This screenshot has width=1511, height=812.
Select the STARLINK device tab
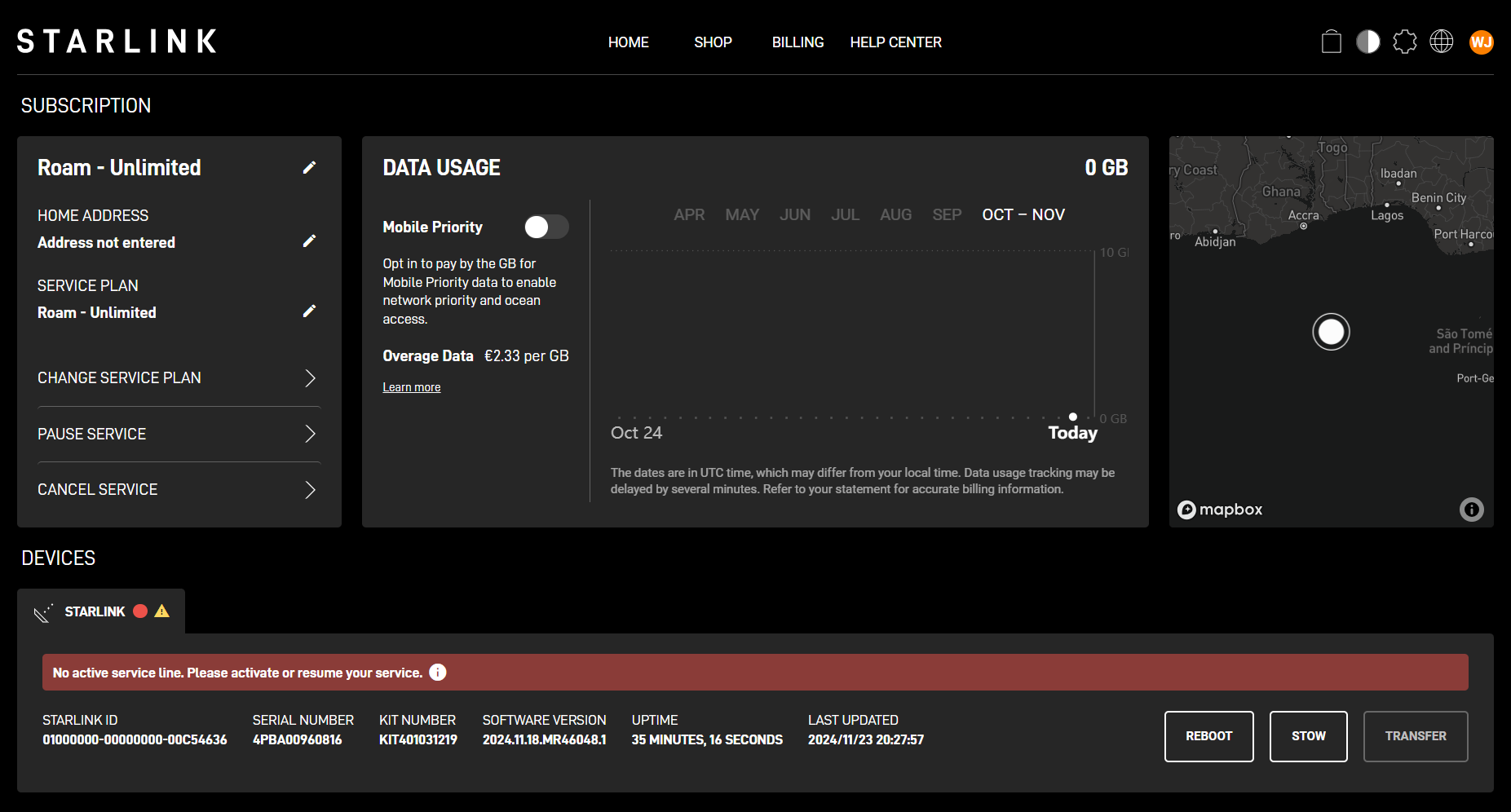tap(101, 611)
